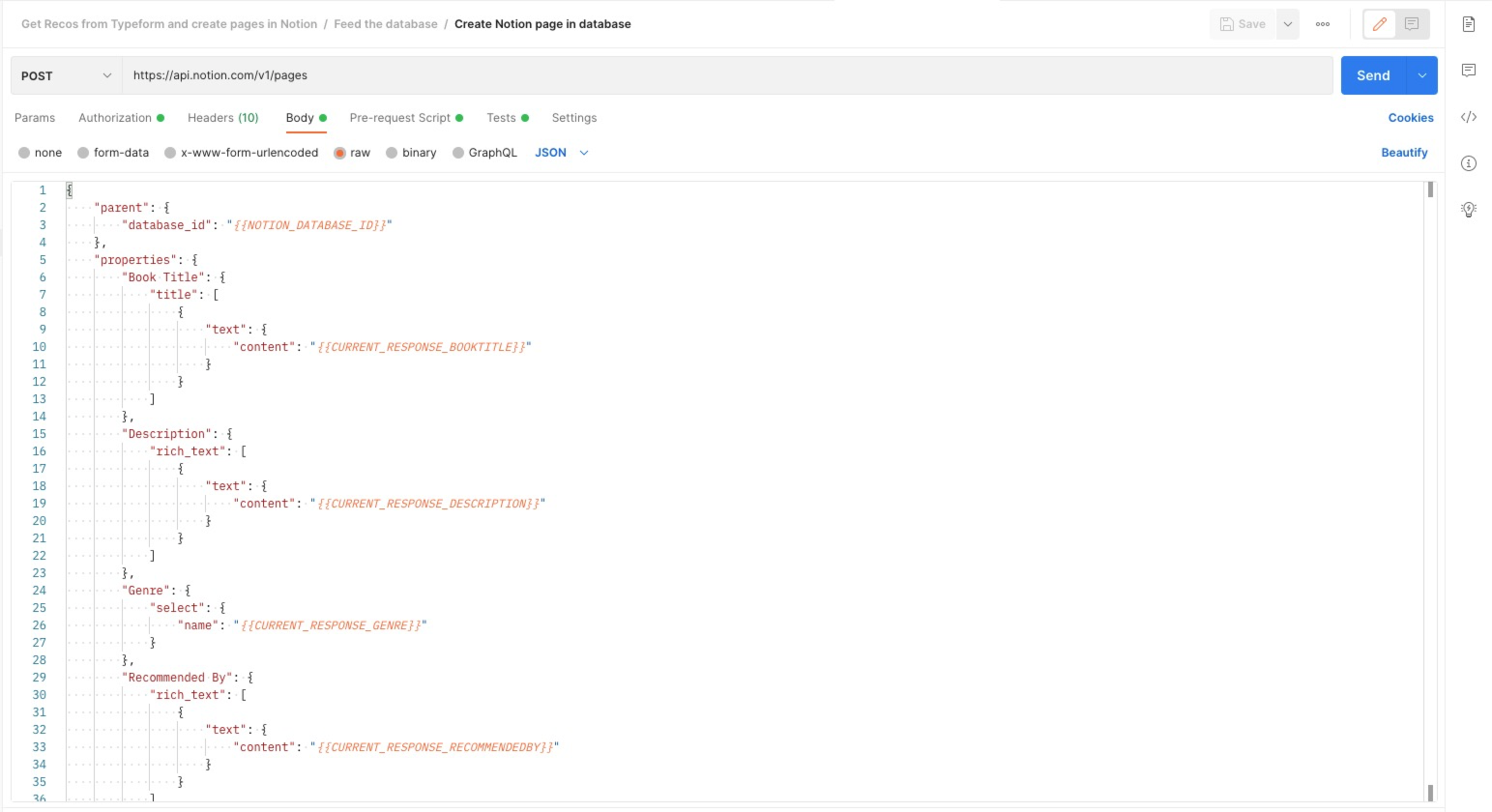Screen dimensions: 1492x812
Task: Open the JSON format dropdown
Action: click(562, 153)
